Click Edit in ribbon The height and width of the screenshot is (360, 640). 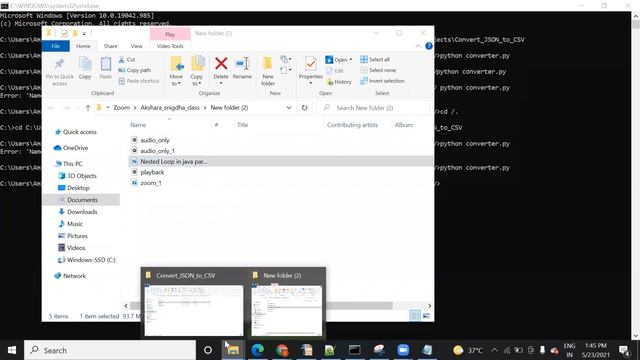pyautogui.click(x=335, y=71)
